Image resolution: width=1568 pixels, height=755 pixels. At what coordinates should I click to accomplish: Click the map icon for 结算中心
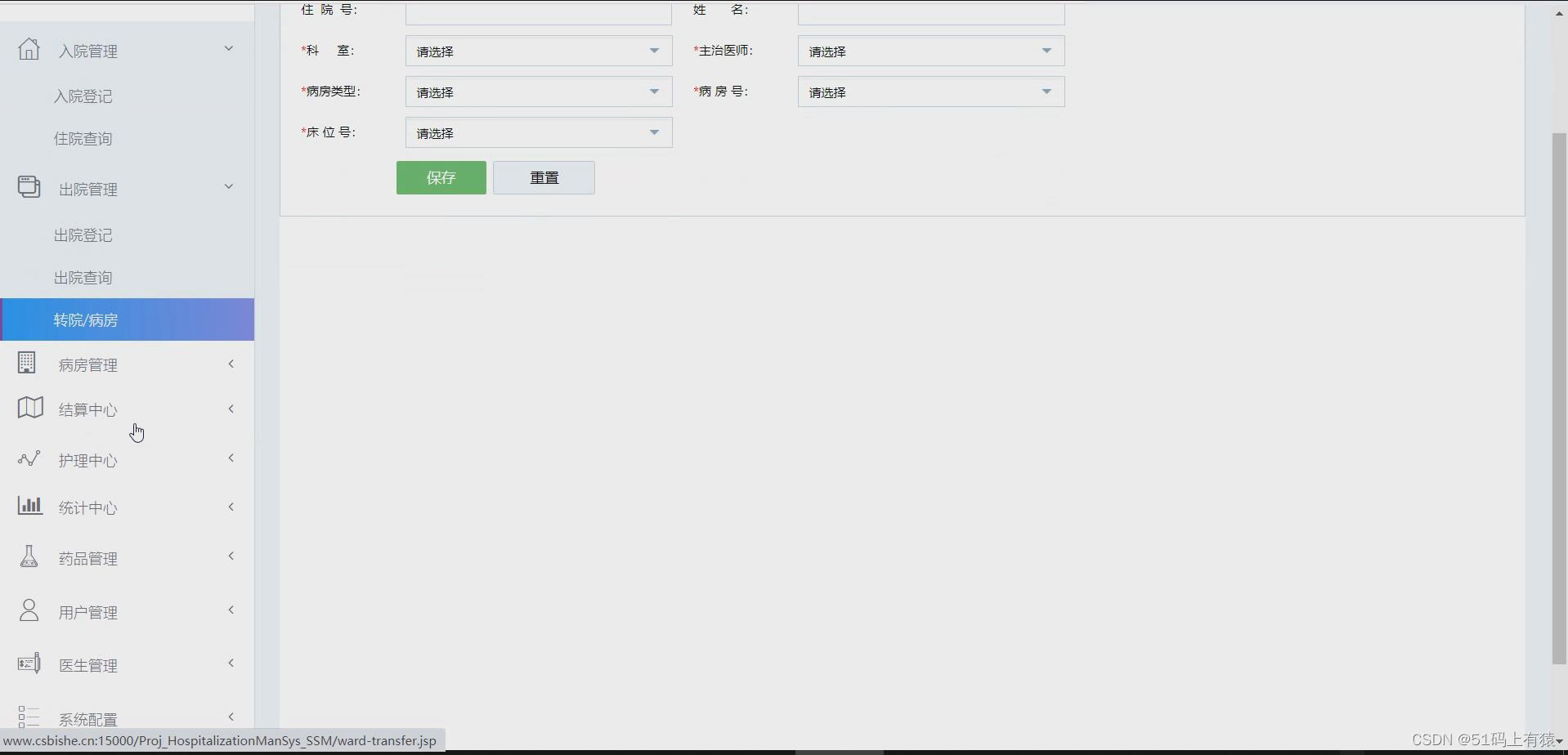tap(30, 408)
